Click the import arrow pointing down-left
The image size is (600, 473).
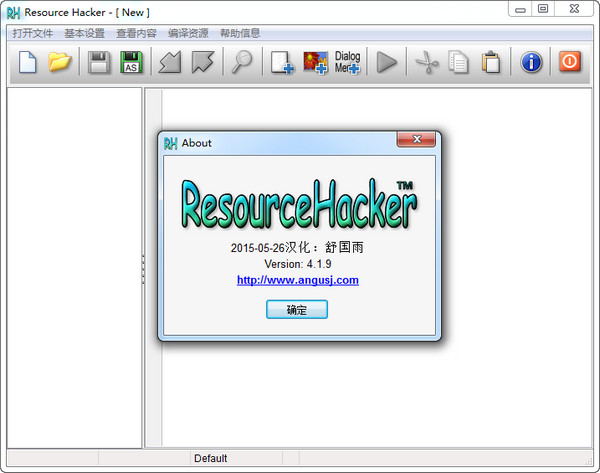point(170,62)
